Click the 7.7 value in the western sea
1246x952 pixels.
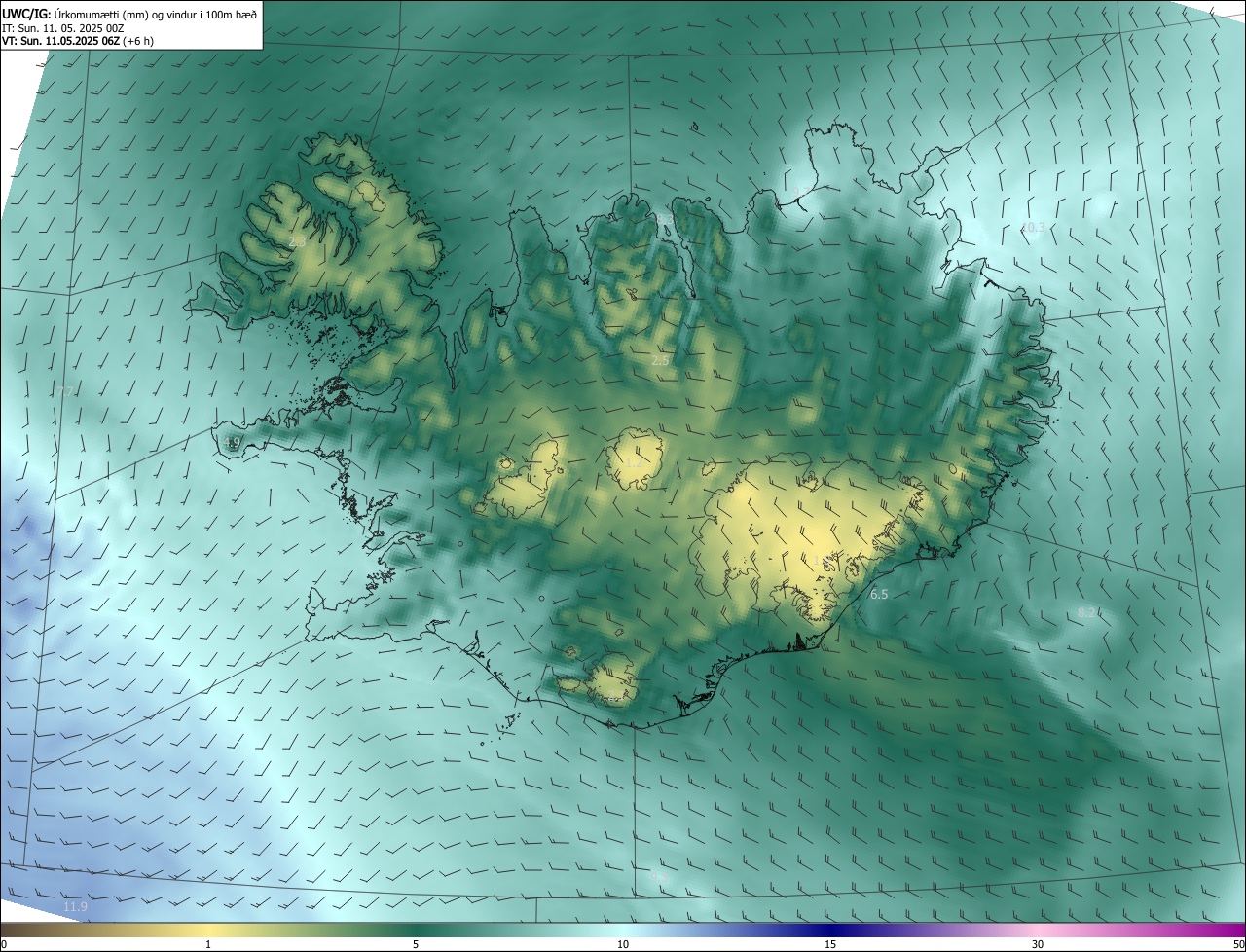[x=65, y=391]
